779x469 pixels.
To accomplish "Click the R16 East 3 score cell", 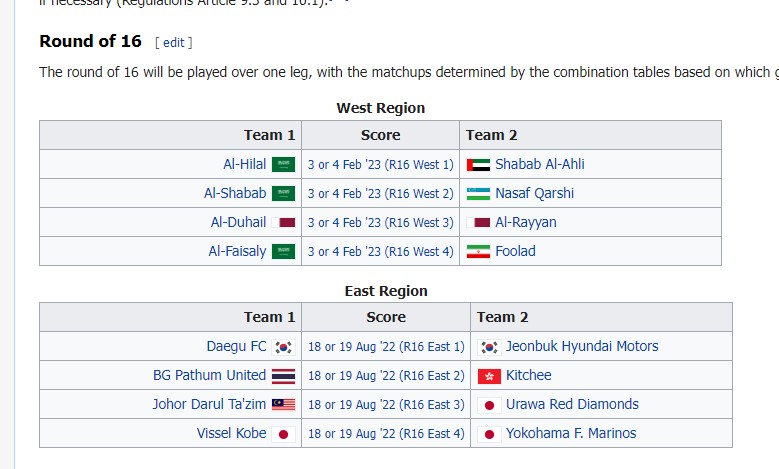I will 387,405.
